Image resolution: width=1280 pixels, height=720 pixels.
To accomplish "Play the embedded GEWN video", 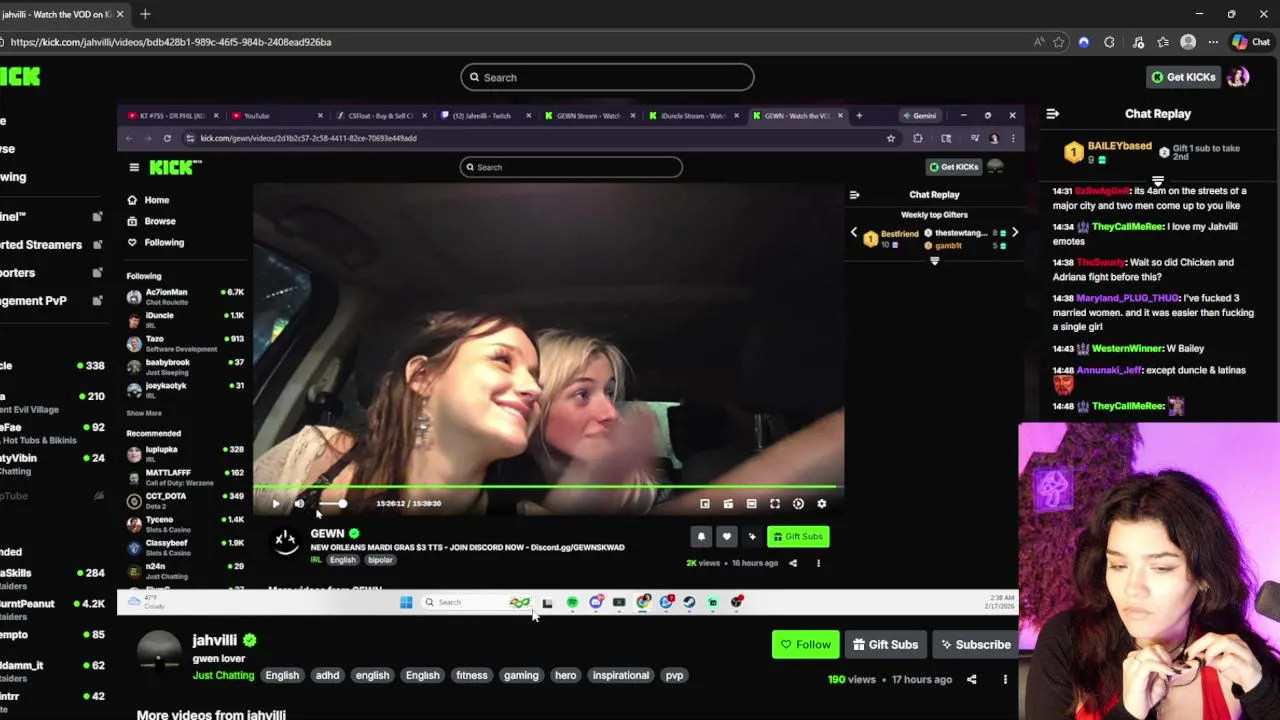I will pos(276,504).
